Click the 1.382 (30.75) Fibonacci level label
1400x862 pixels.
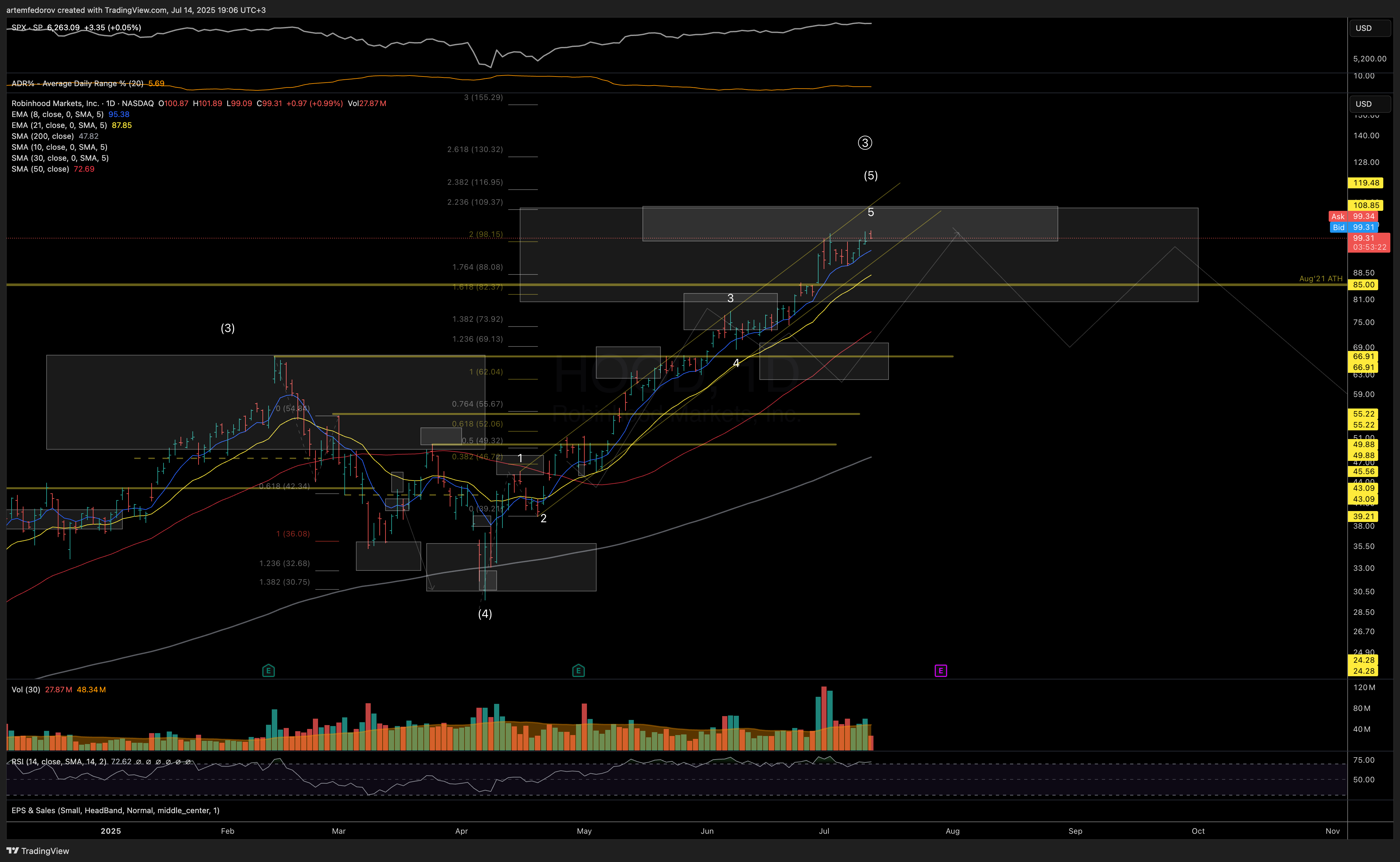point(284,582)
